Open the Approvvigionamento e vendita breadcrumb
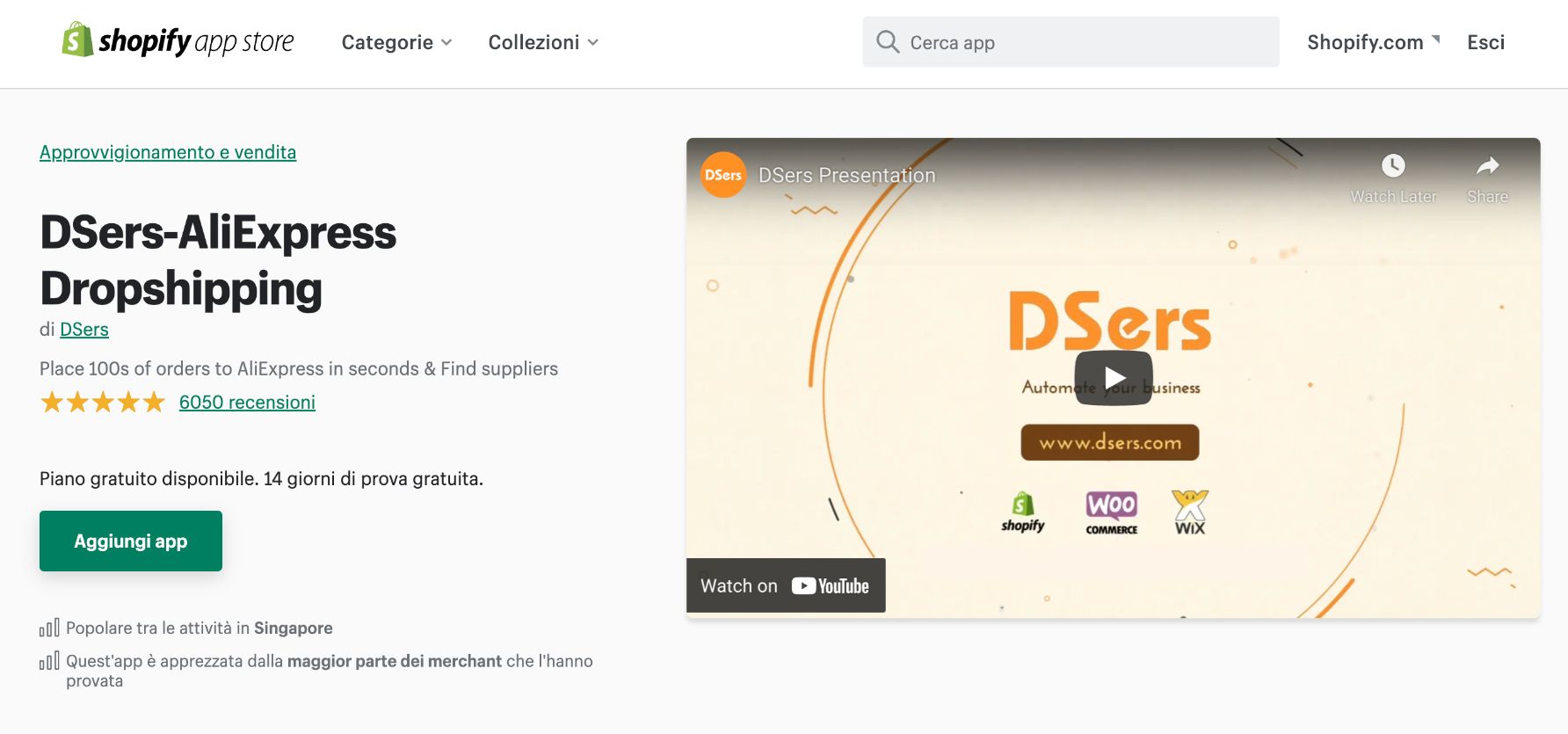The width and height of the screenshot is (1568, 734). (x=168, y=152)
